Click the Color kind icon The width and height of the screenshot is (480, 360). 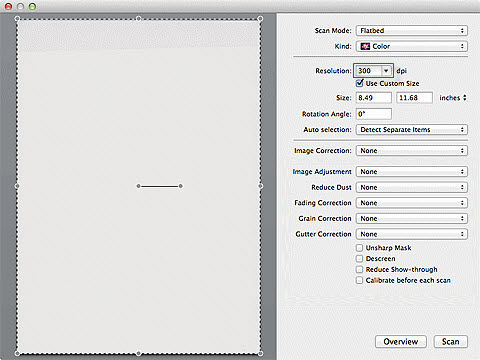pyautogui.click(x=366, y=46)
